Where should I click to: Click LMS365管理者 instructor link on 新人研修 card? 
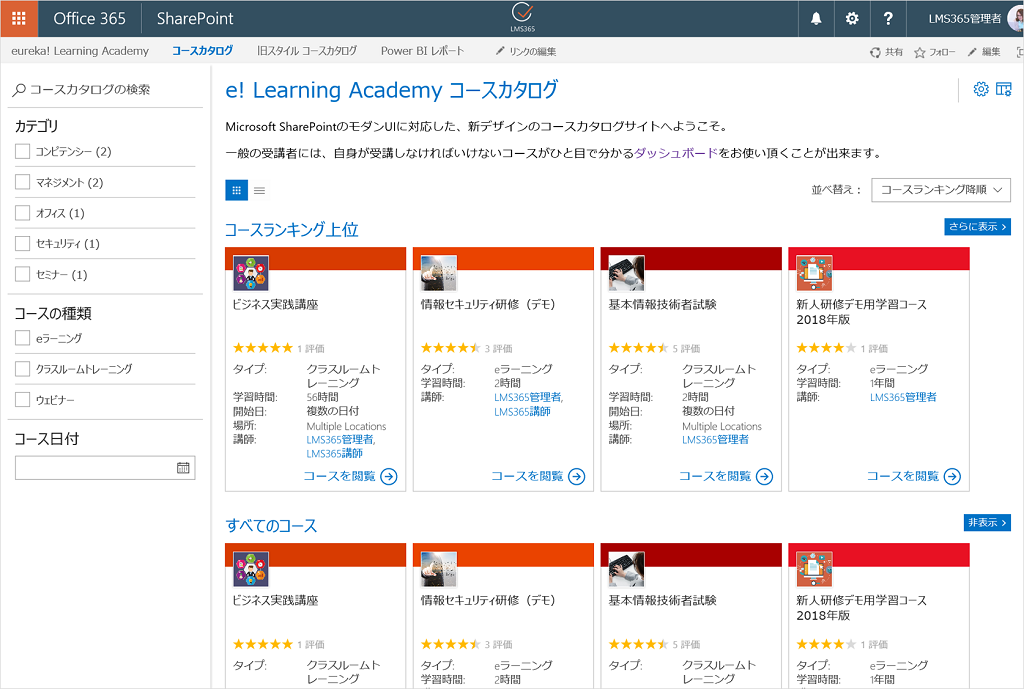tap(903, 397)
